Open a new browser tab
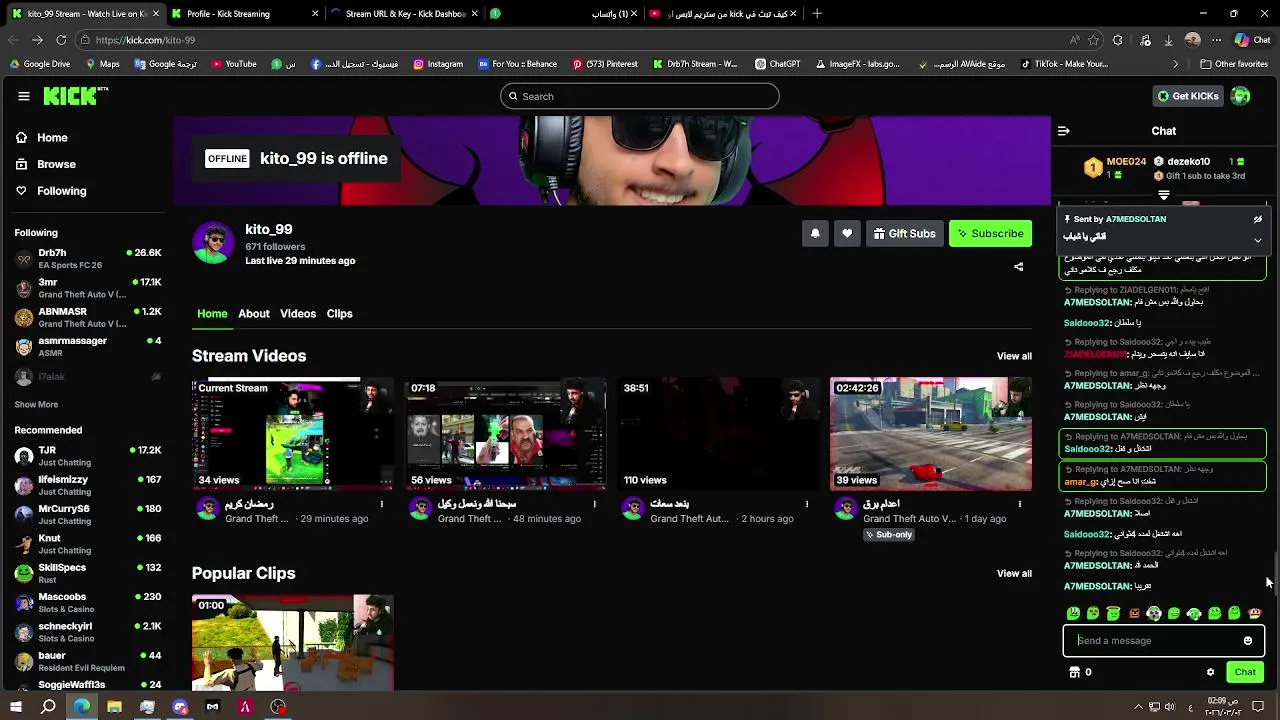The height and width of the screenshot is (720, 1280). tap(817, 14)
